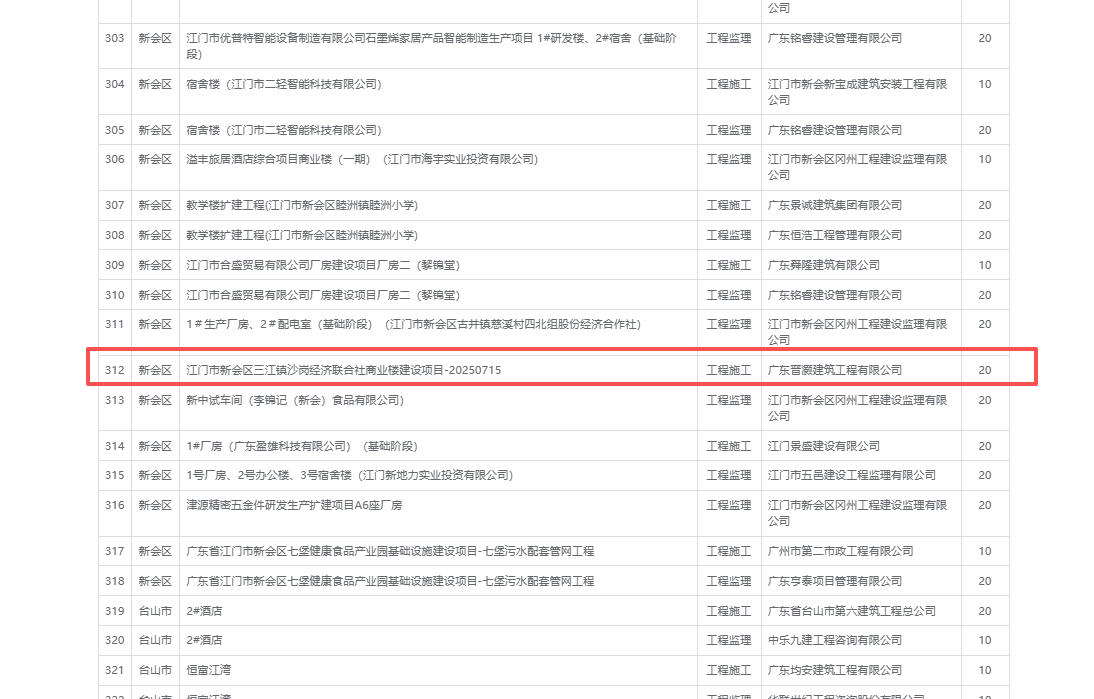Viewport: 1094px width, 699px height.
Task: Select 中乐九建工程咨询有限公司 in row 320
Action: 834,640
